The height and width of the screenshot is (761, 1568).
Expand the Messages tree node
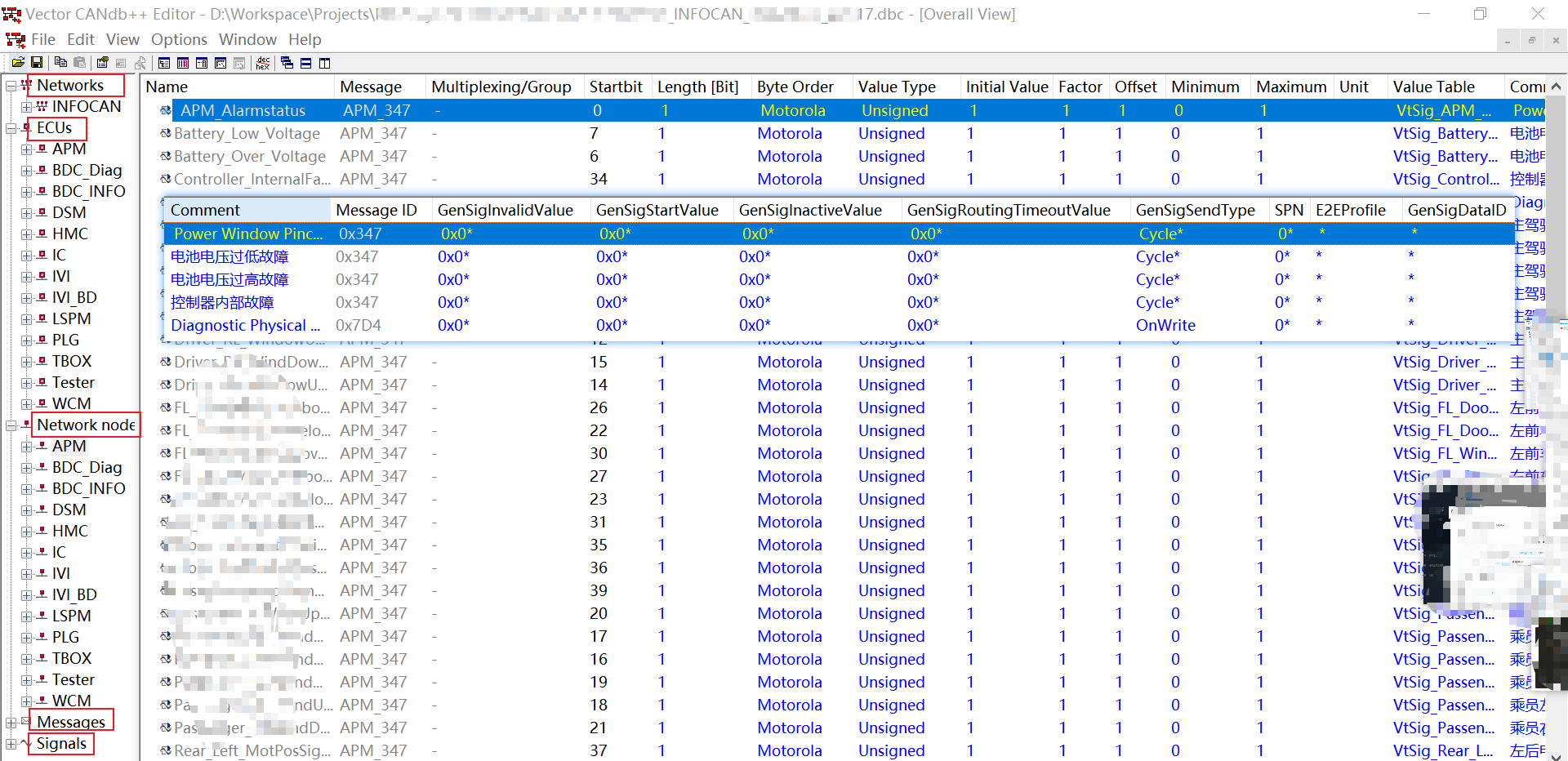[x=11, y=723]
